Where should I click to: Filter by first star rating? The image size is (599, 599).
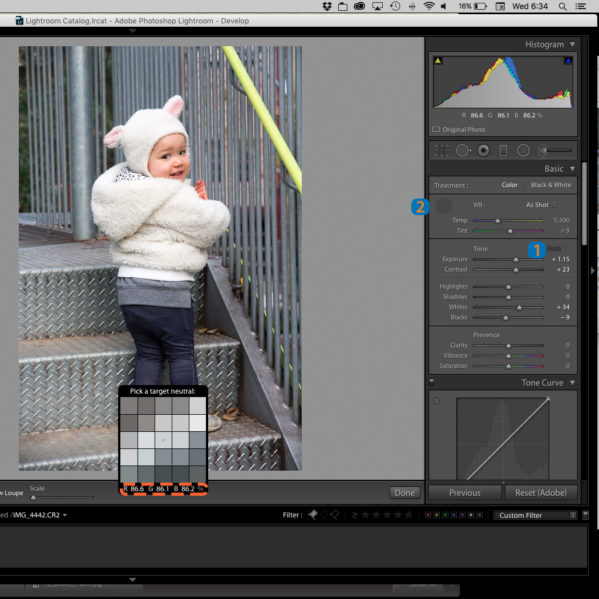[366, 515]
